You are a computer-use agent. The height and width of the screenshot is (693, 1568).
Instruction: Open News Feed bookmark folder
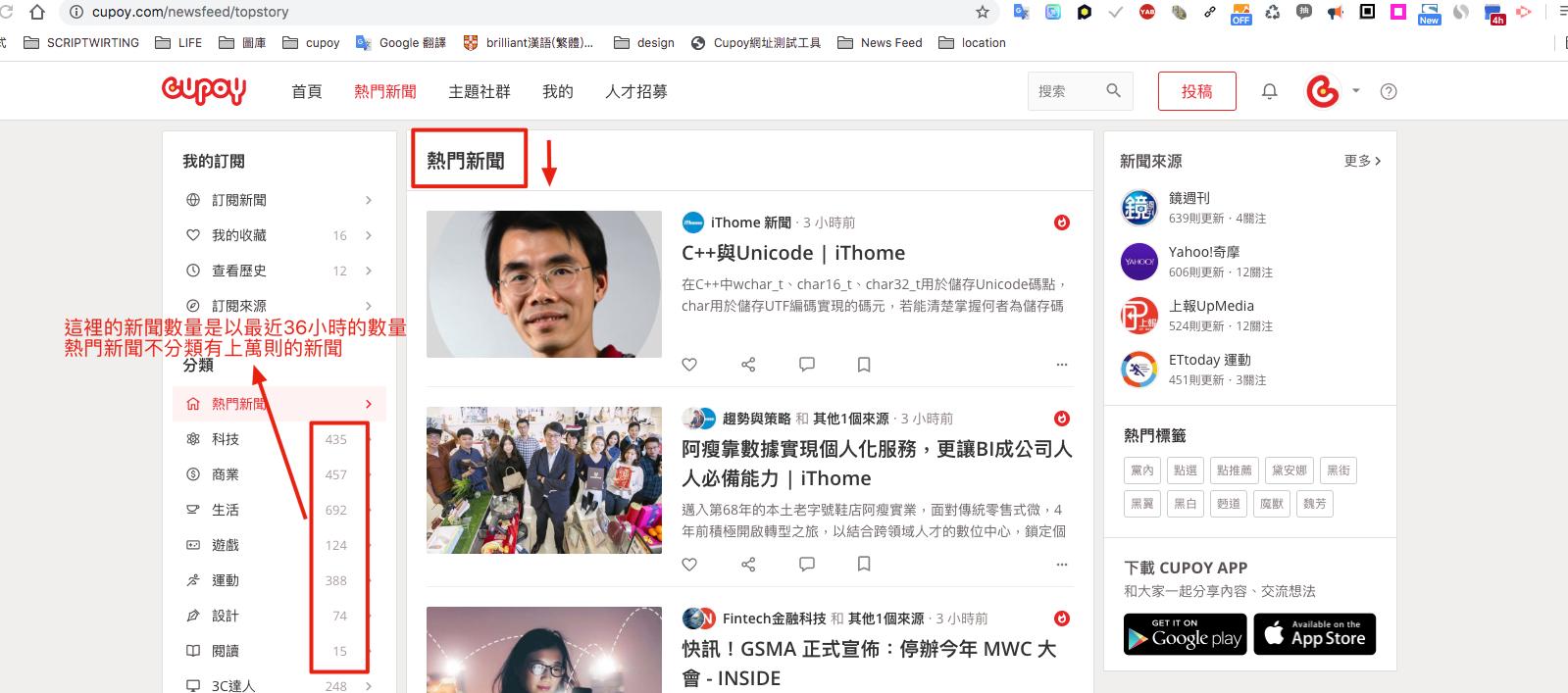(880, 43)
